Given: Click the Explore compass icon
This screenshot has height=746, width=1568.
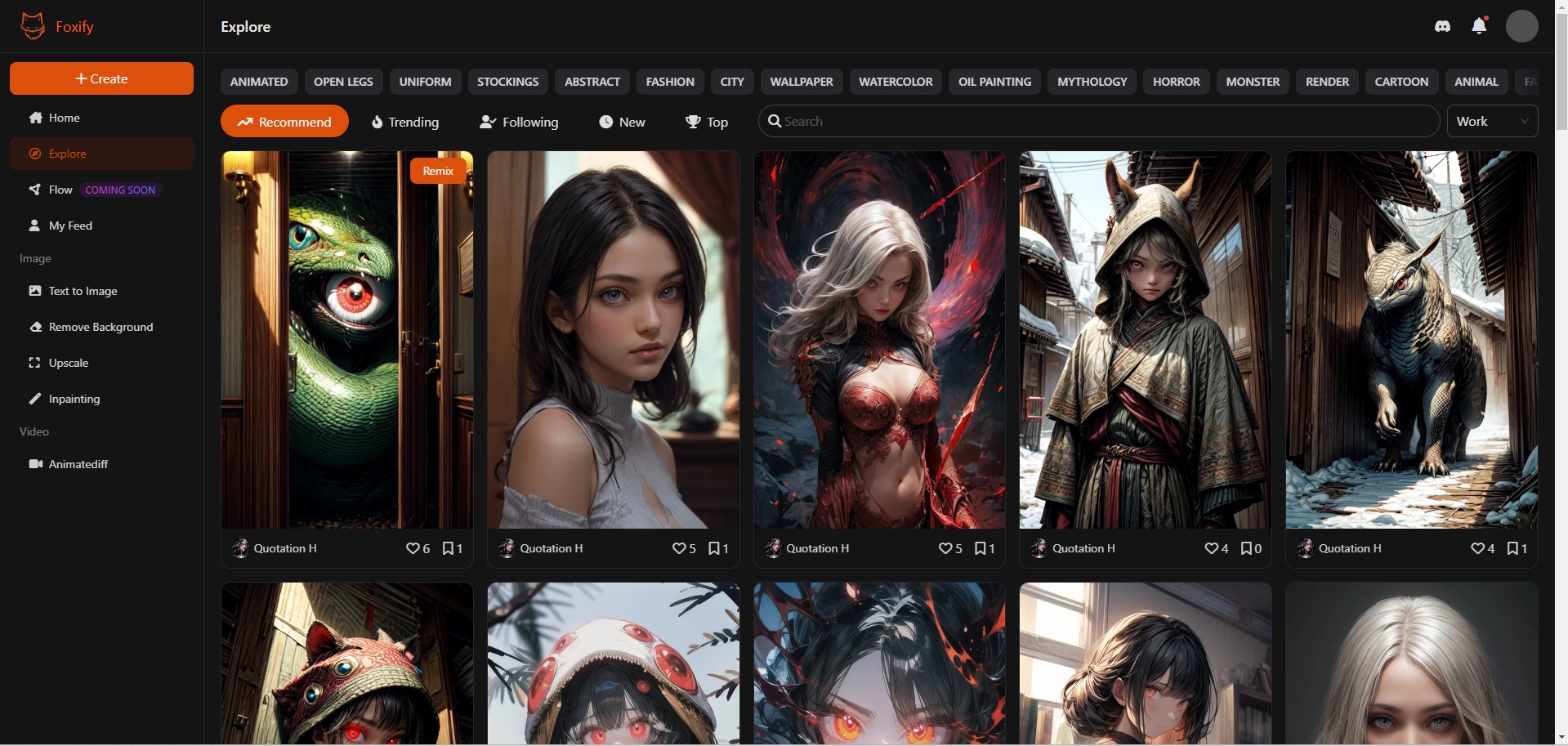Looking at the screenshot, I should pos(35,154).
